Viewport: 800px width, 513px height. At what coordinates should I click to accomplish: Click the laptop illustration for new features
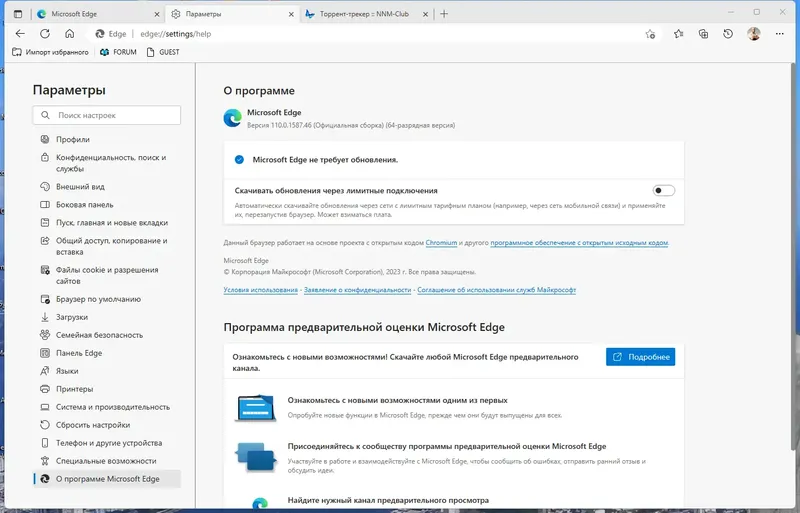[255, 407]
